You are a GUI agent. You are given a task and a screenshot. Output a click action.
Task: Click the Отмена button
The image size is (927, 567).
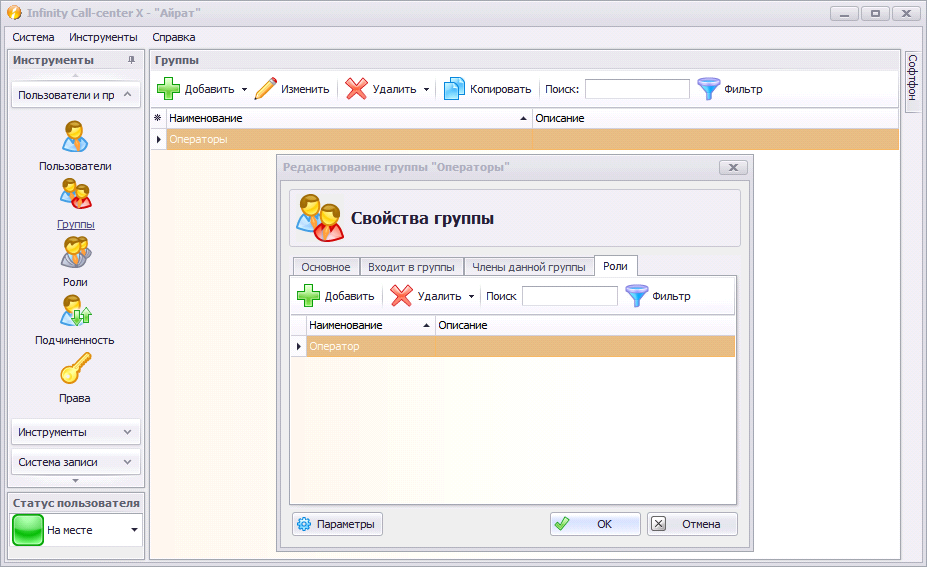click(x=692, y=524)
